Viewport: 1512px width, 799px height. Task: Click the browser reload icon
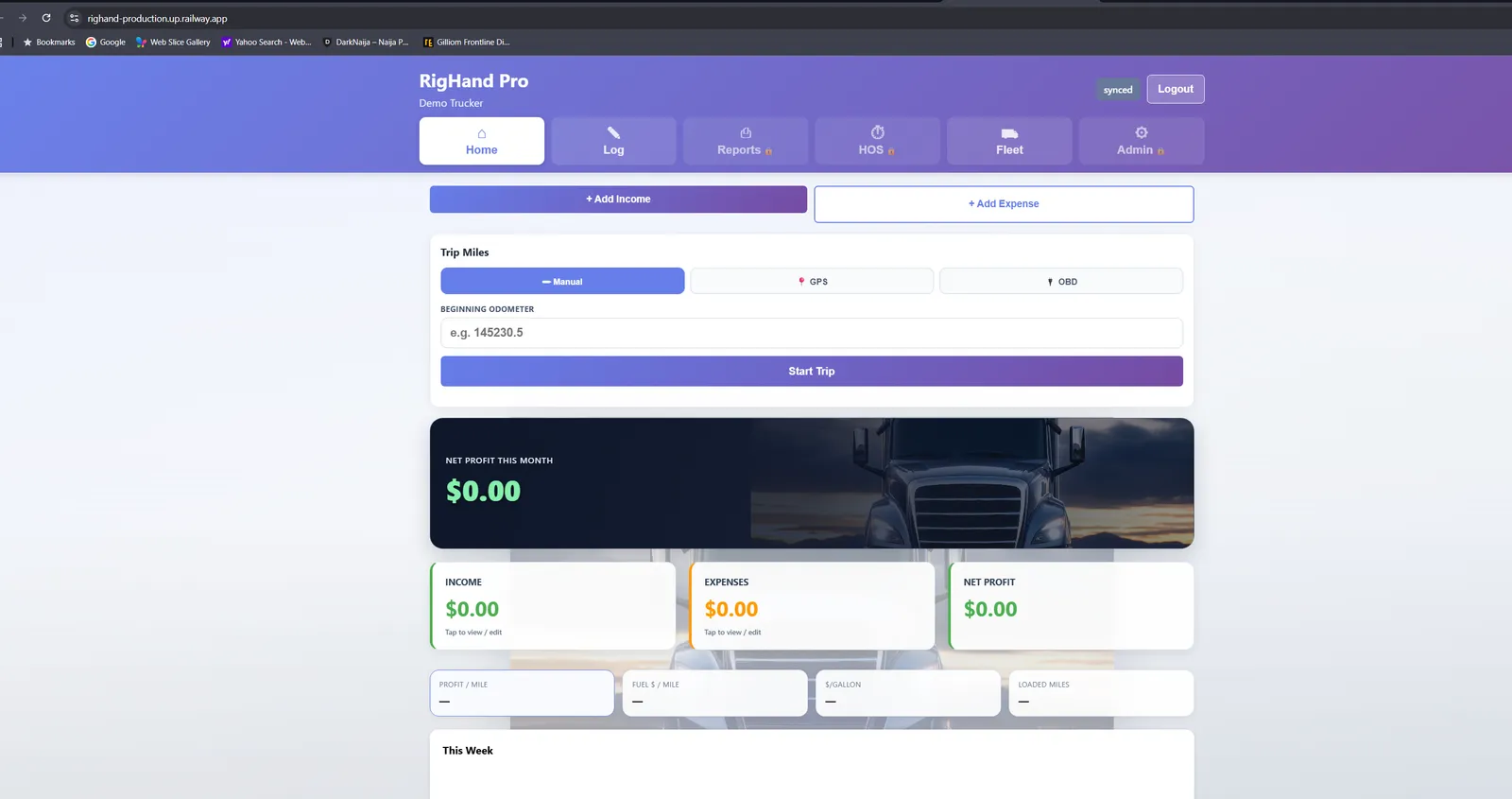(46, 18)
